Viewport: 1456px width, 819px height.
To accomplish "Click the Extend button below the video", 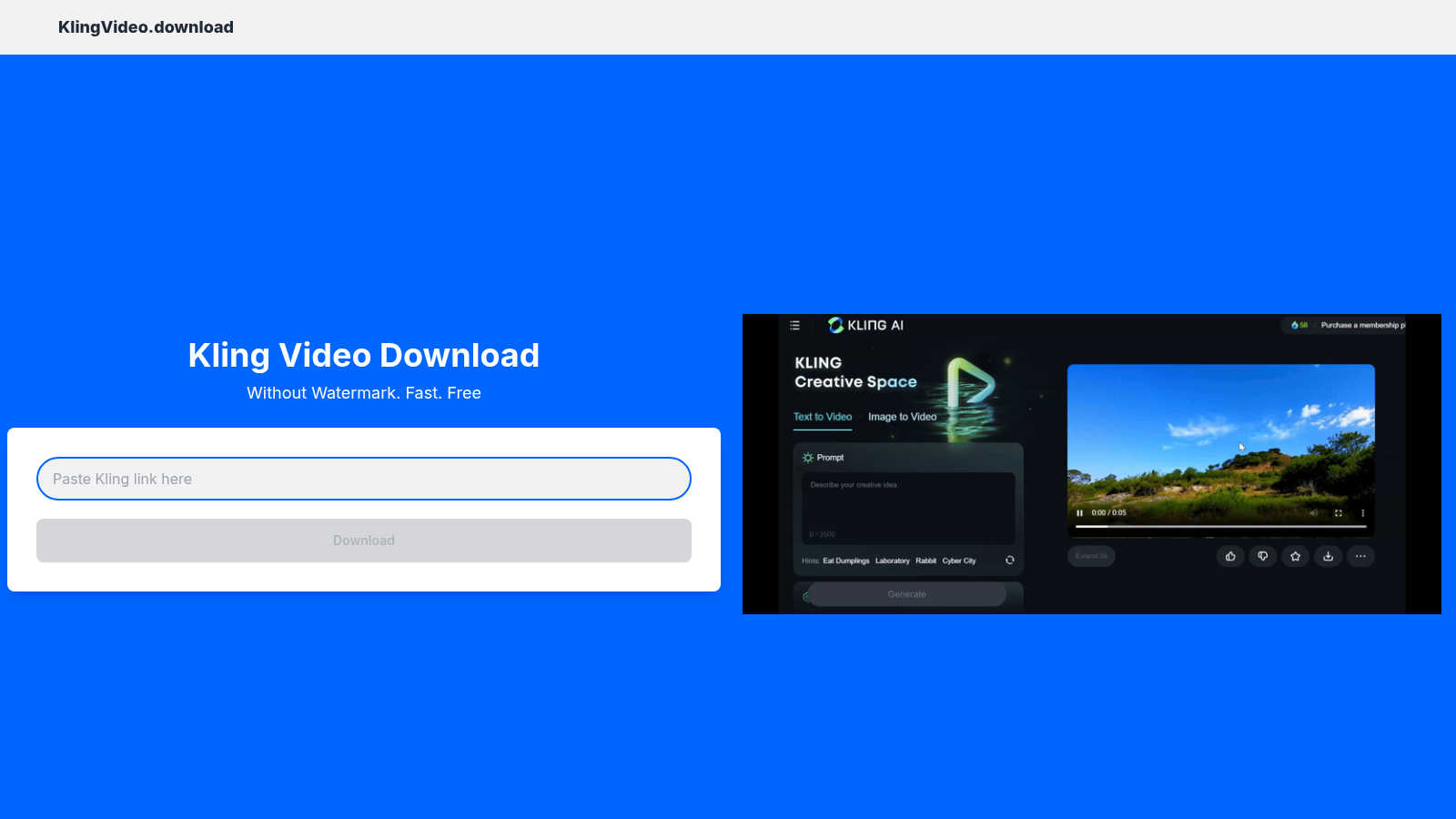I will point(1091,556).
